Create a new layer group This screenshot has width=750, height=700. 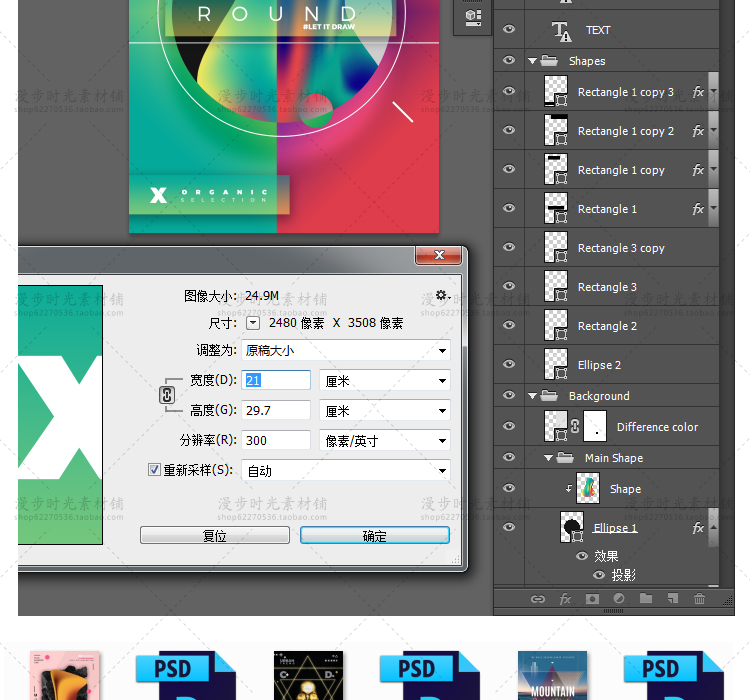coord(646,599)
